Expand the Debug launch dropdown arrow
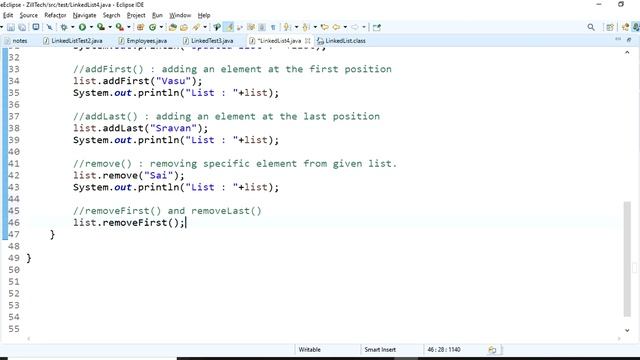 [73, 27]
